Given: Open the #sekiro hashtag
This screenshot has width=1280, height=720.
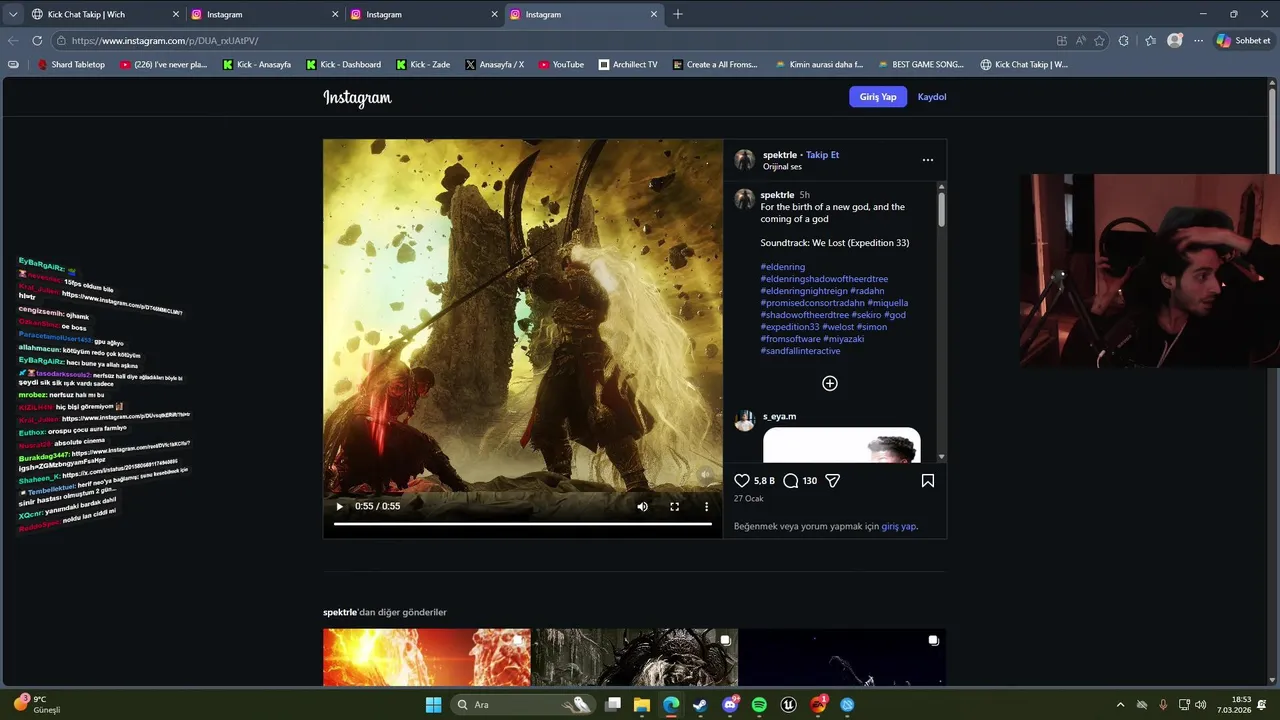Looking at the screenshot, I should click(x=866, y=315).
